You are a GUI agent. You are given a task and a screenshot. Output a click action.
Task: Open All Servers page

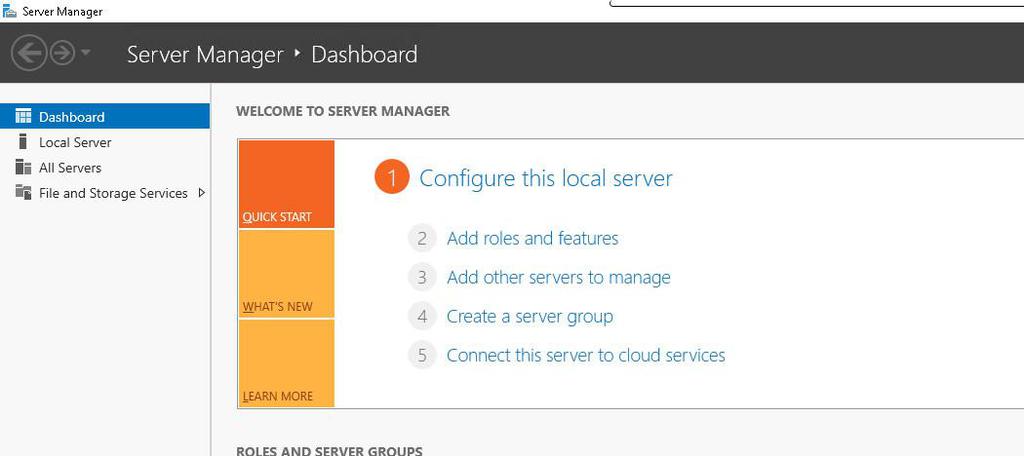[x=70, y=168]
